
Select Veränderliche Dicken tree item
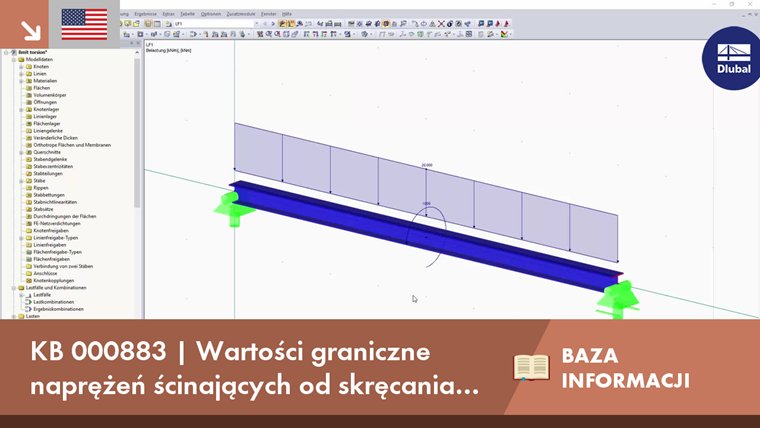(x=55, y=138)
